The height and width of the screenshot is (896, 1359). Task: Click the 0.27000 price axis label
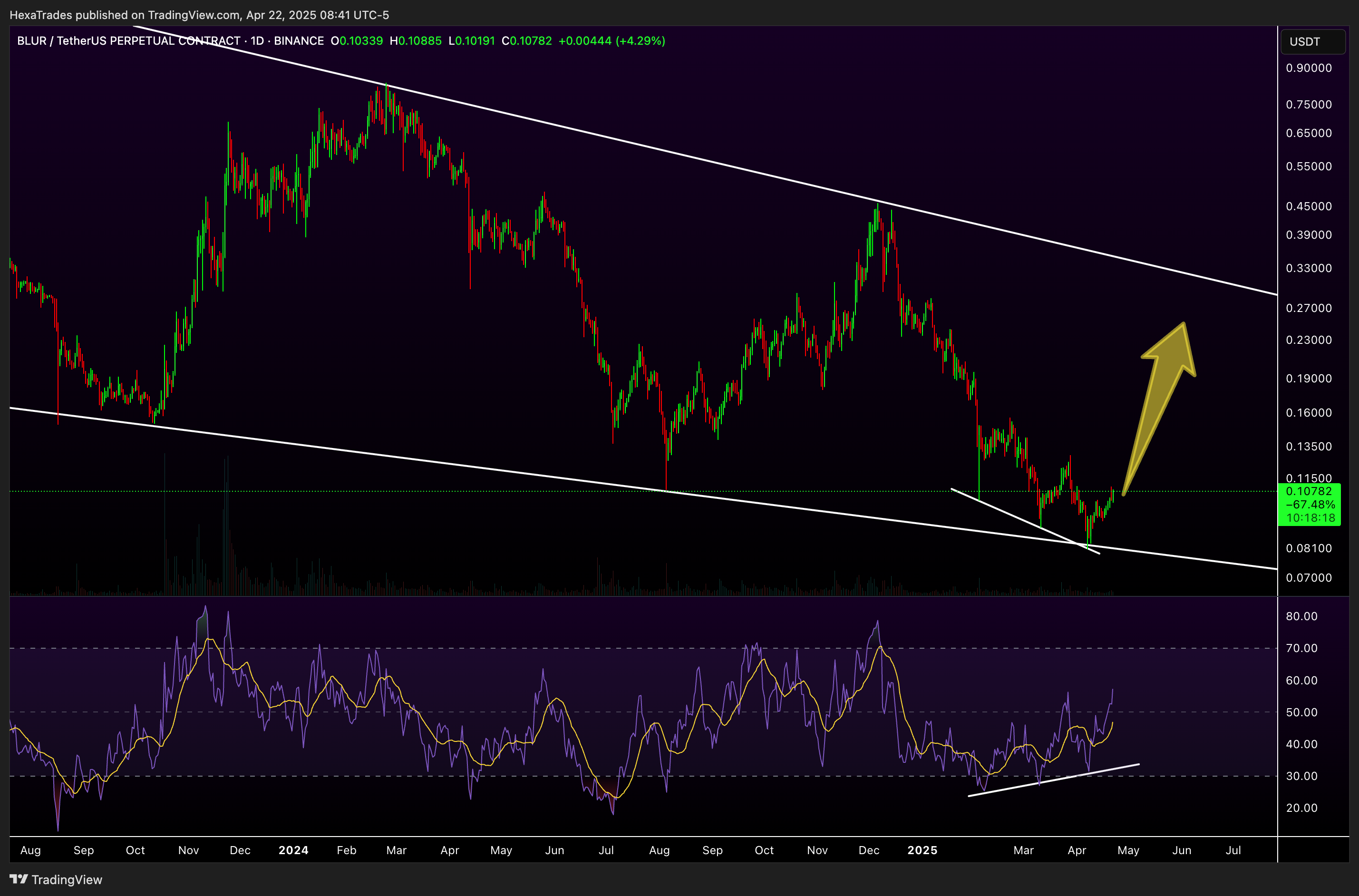coord(1309,308)
